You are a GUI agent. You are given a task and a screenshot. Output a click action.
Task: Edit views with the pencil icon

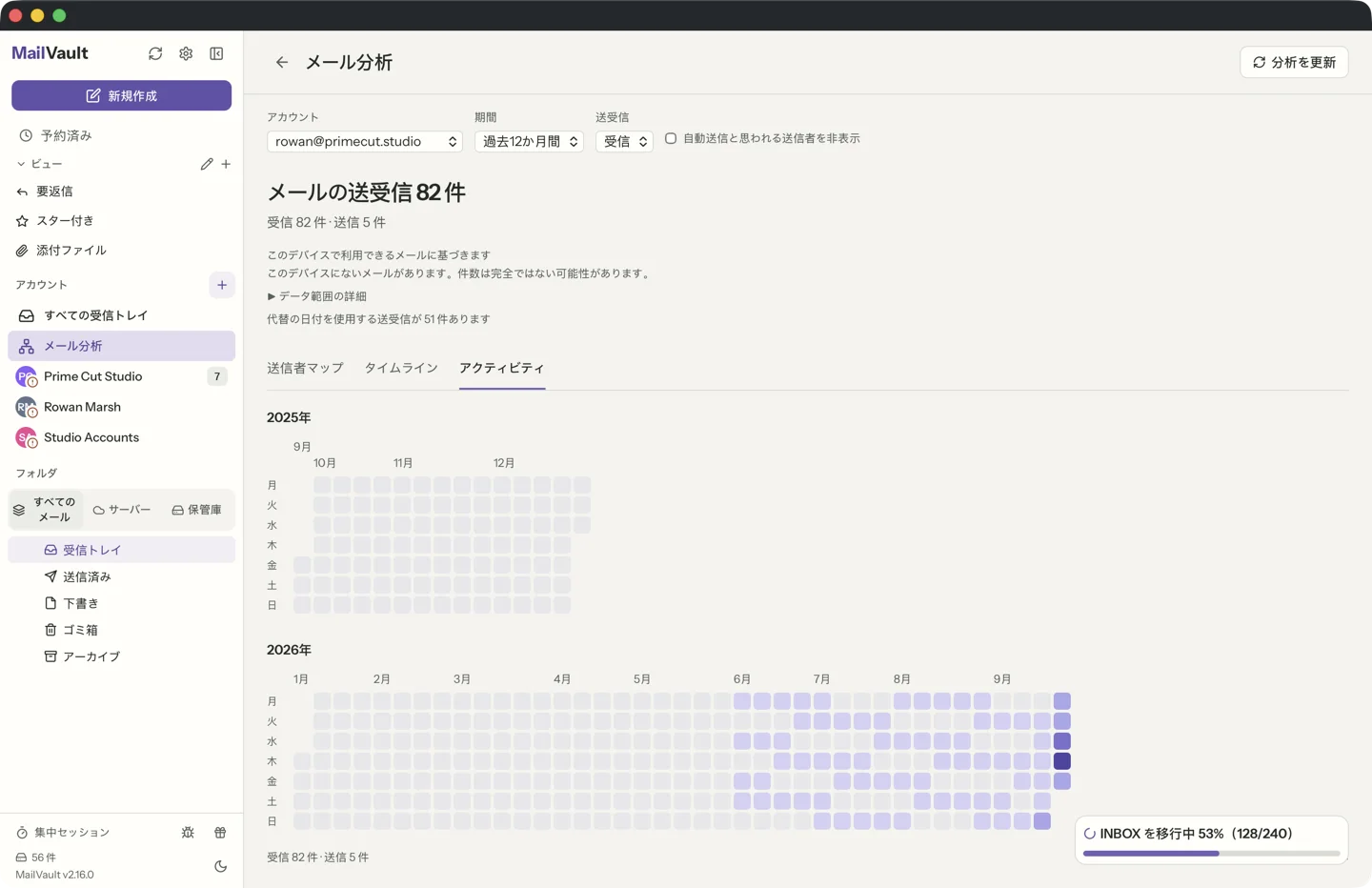click(x=207, y=164)
